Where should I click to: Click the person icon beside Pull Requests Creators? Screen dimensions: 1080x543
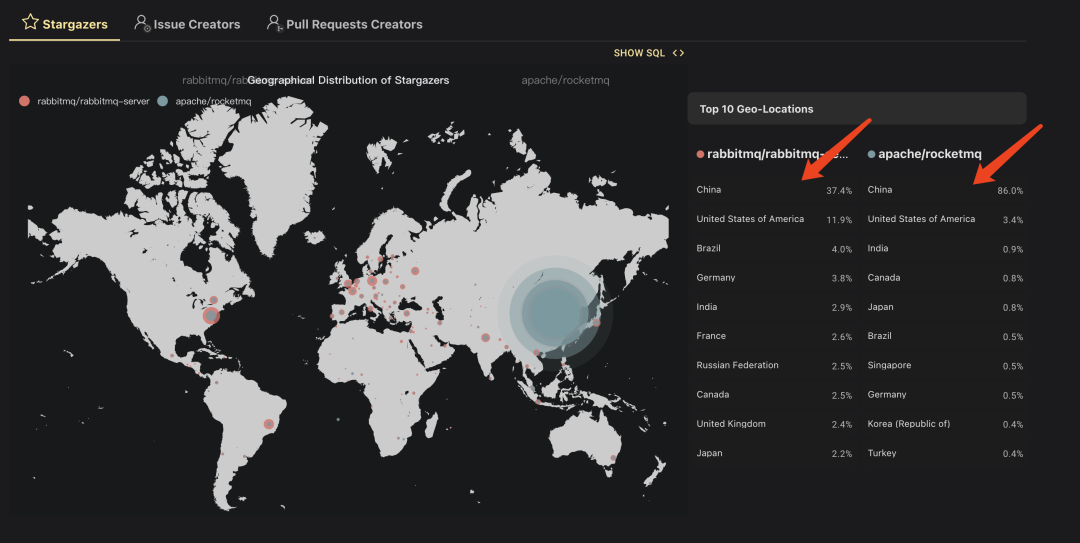[274, 23]
